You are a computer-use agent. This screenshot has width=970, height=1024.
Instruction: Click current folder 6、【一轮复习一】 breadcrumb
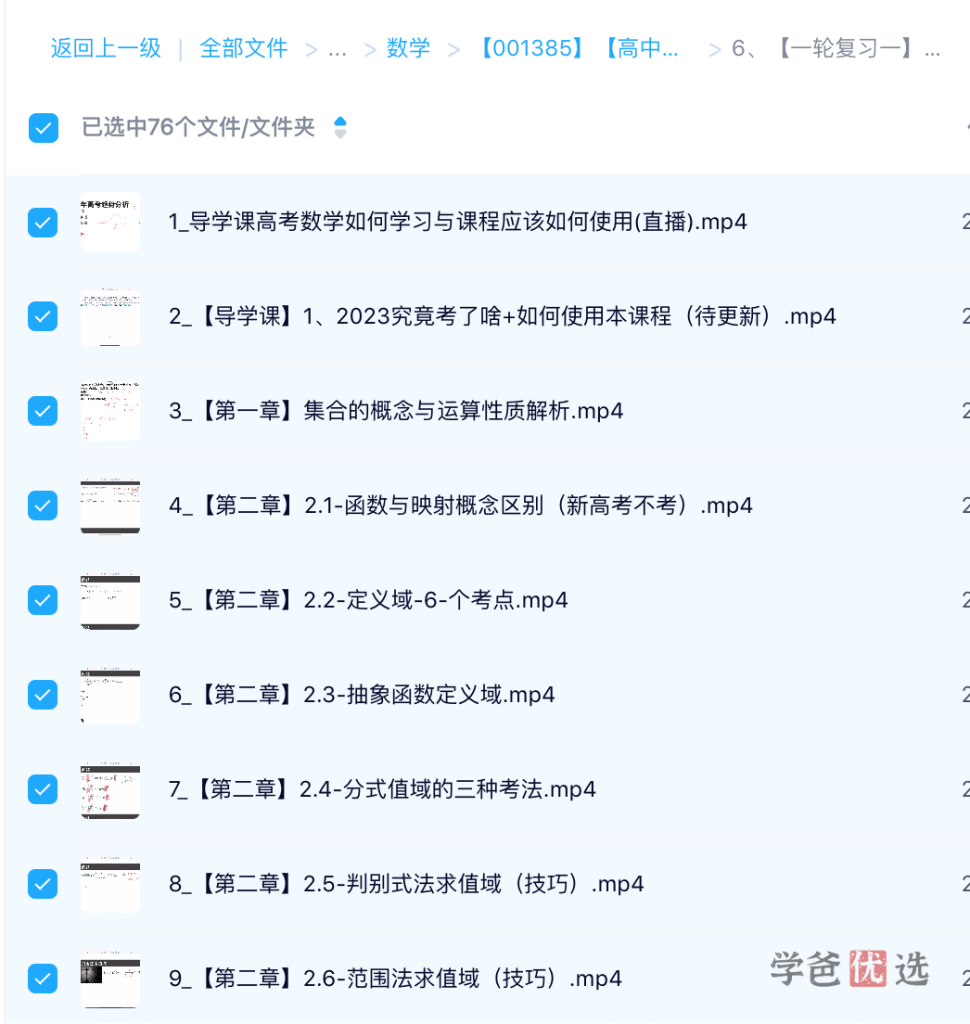[x=836, y=48]
